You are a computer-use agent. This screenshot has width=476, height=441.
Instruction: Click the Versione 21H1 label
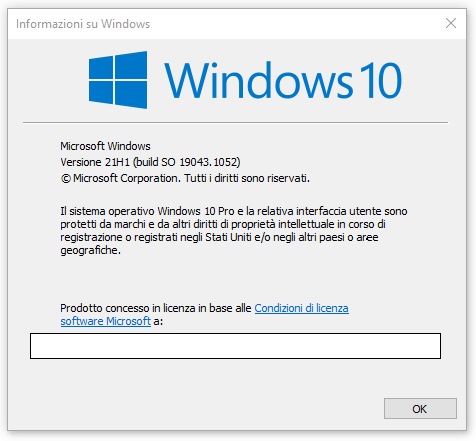(95, 162)
